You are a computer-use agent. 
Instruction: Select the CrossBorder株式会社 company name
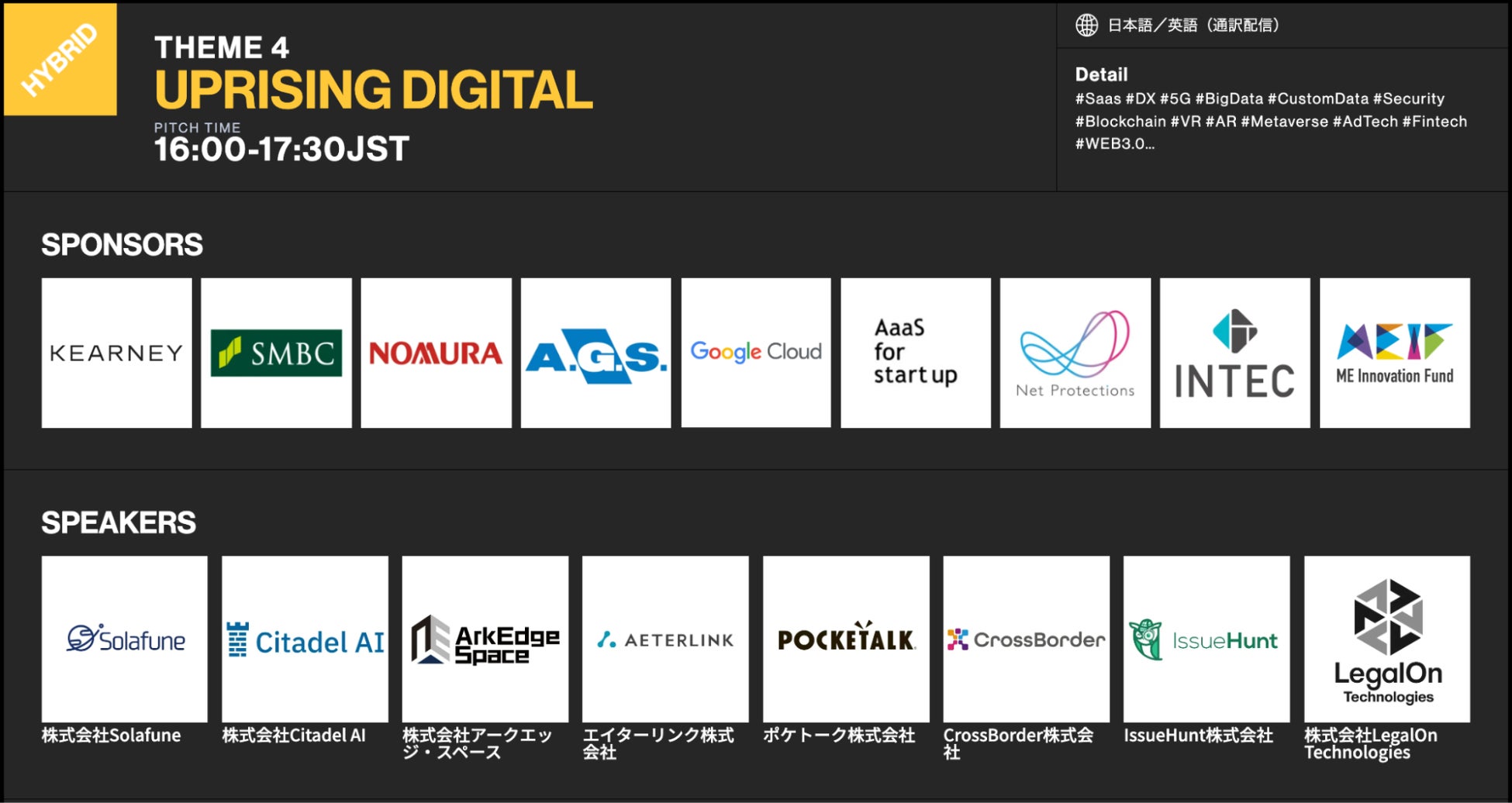coord(1019,743)
